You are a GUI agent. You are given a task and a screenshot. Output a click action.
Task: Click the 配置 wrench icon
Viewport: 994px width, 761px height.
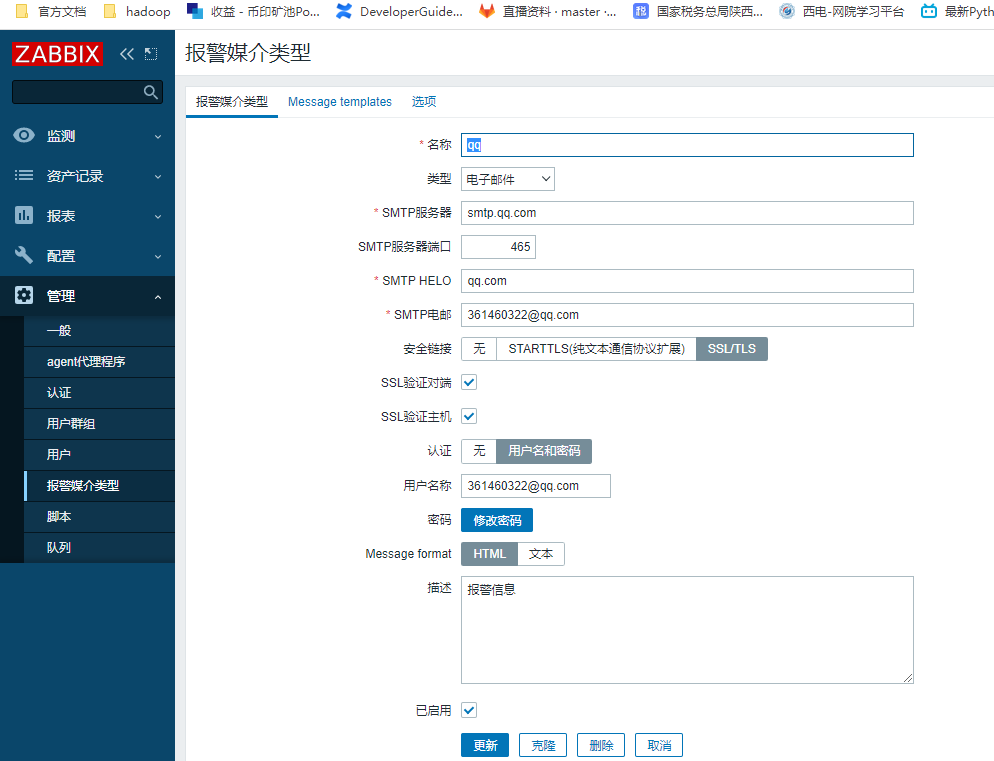coord(24,255)
